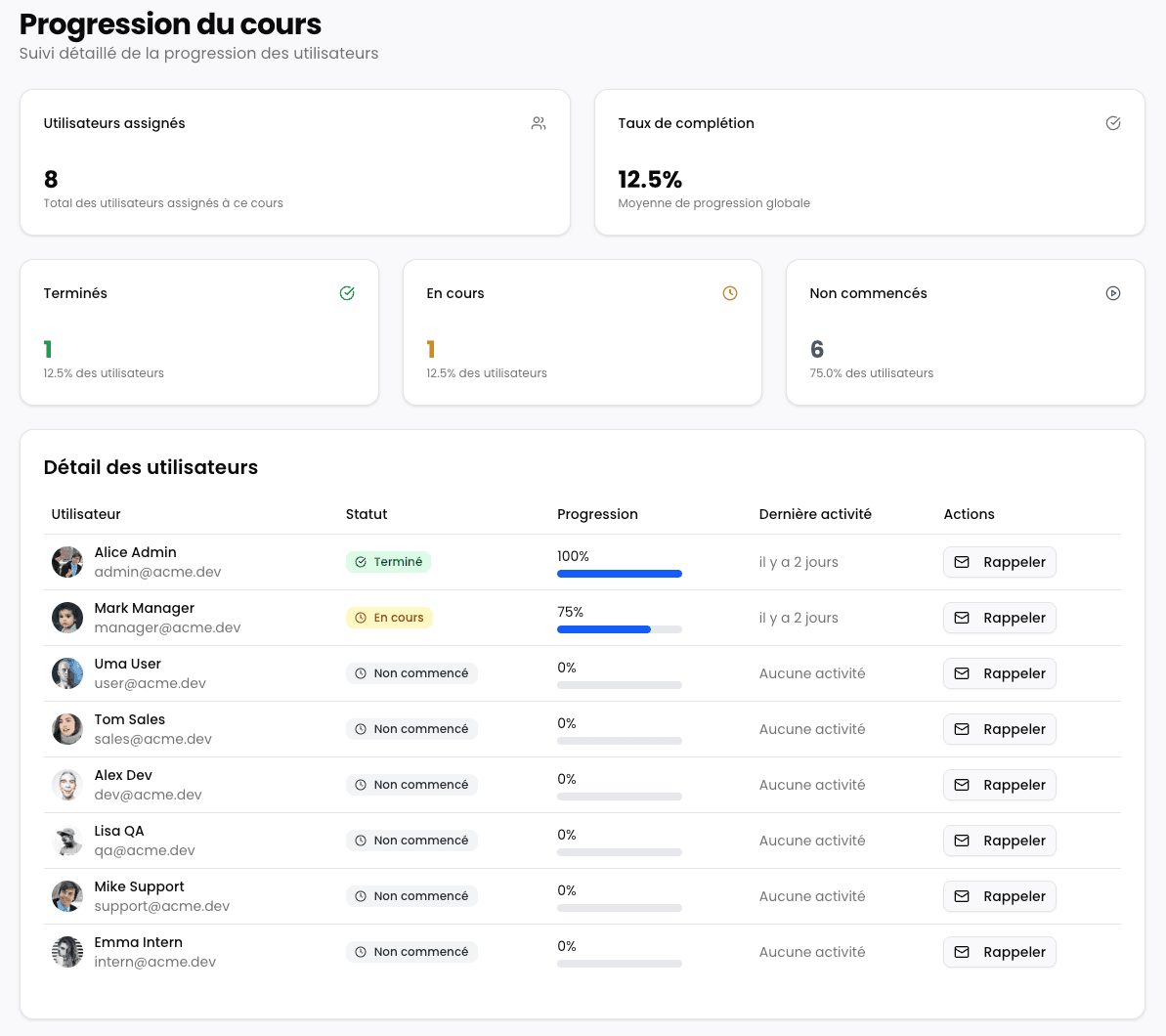Click the users icon in Utilisateurs assignés card
The image size is (1166, 1036).
539,123
